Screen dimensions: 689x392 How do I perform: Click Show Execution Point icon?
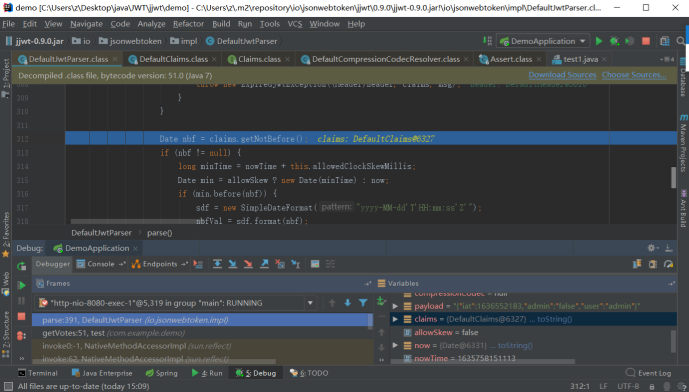pyautogui.click(x=198, y=264)
